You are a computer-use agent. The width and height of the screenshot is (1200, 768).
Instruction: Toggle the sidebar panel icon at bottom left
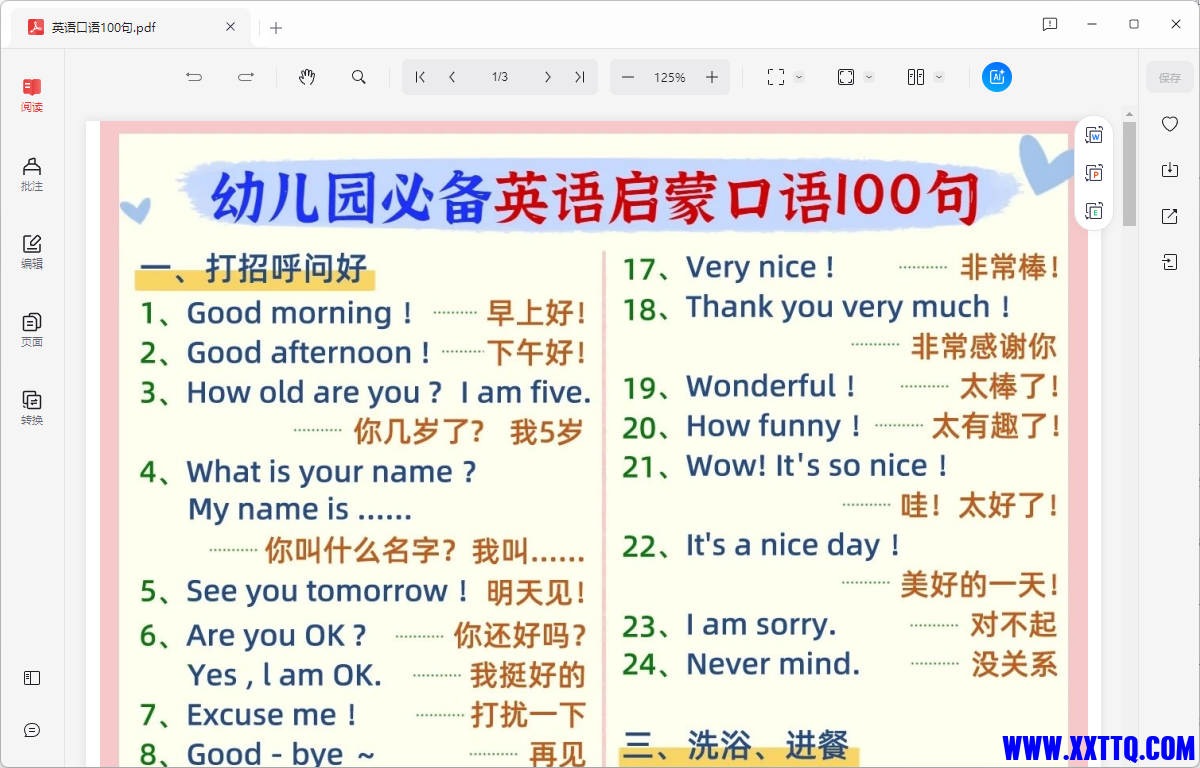coord(32,678)
